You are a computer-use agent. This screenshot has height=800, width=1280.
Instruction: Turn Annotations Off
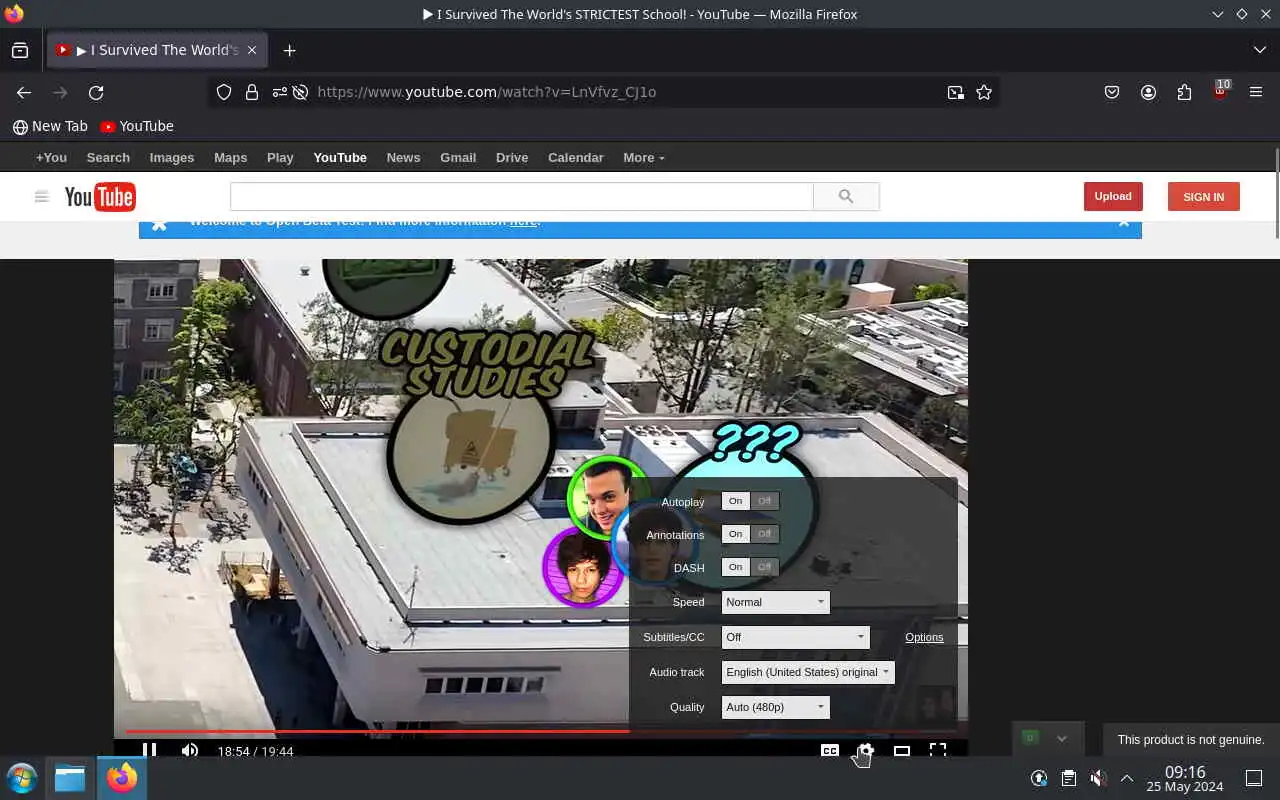tap(765, 534)
